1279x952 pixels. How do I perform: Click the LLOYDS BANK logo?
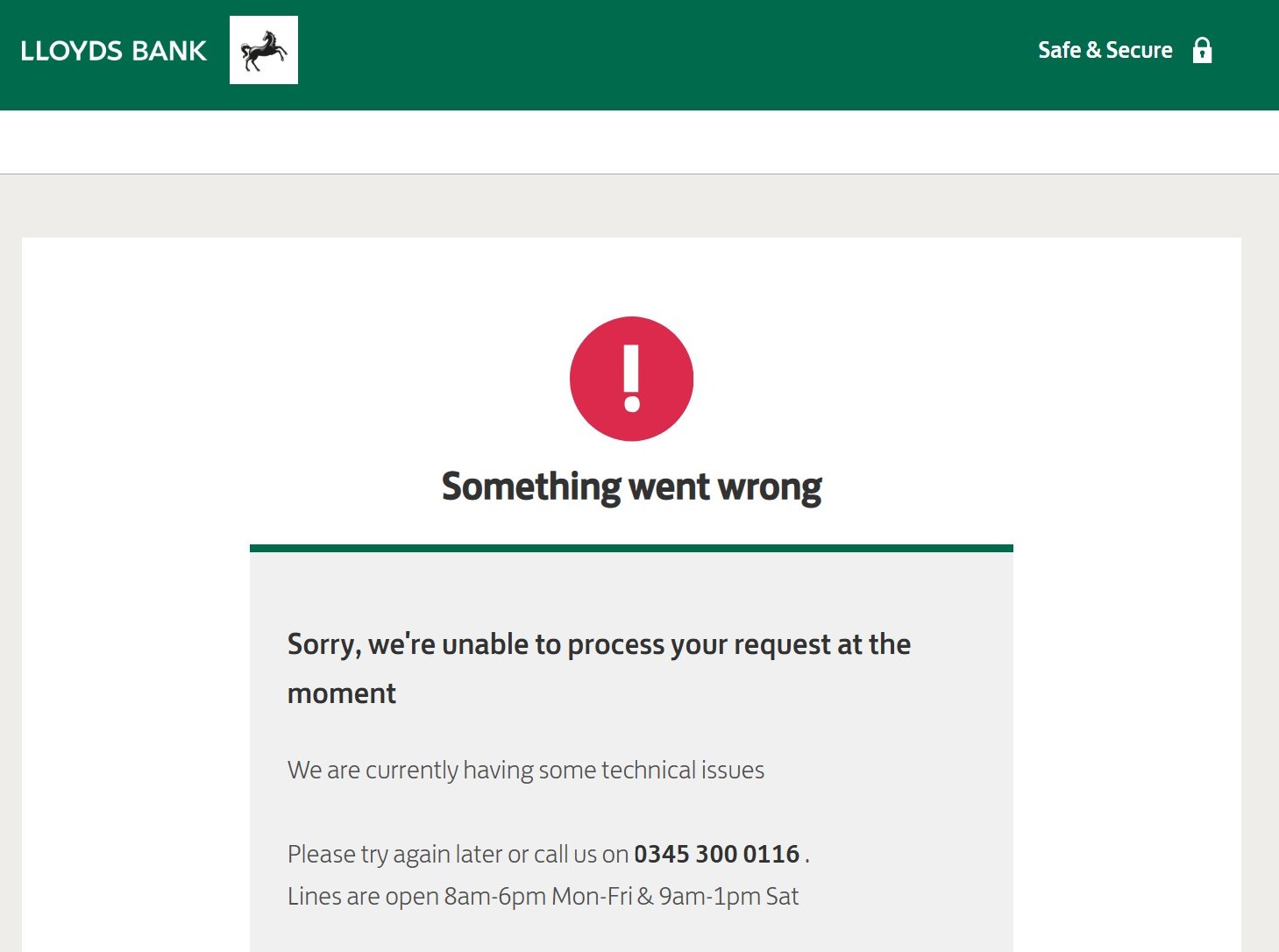(x=113, y=50)
